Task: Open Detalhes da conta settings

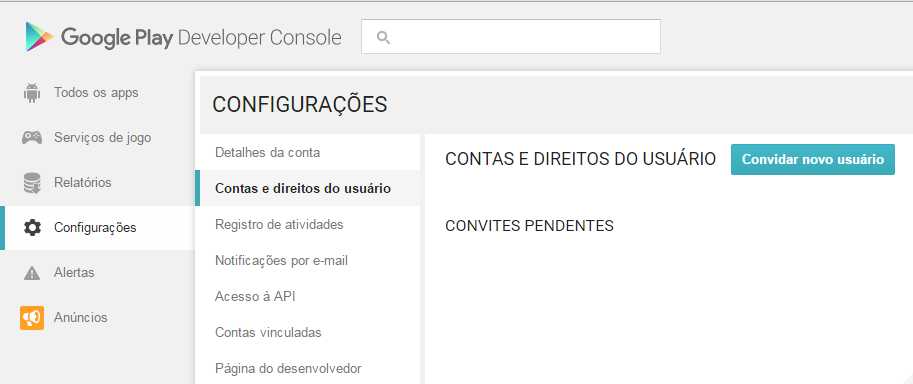Action: 267,153
